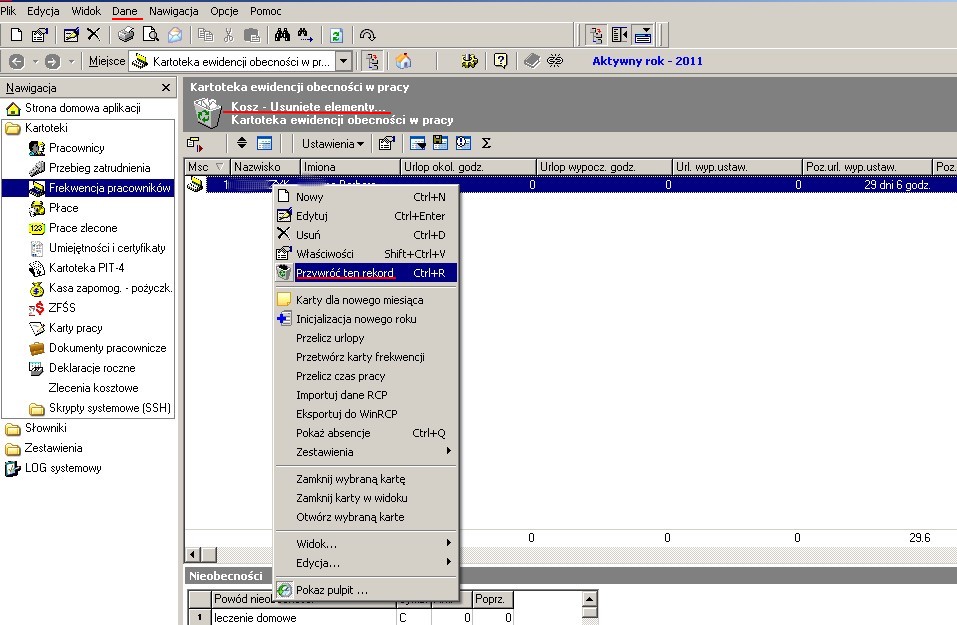The width and height of the screenshot is (957, 625).
Task: Click the book icon in toolbar
Action: [532, 61]
